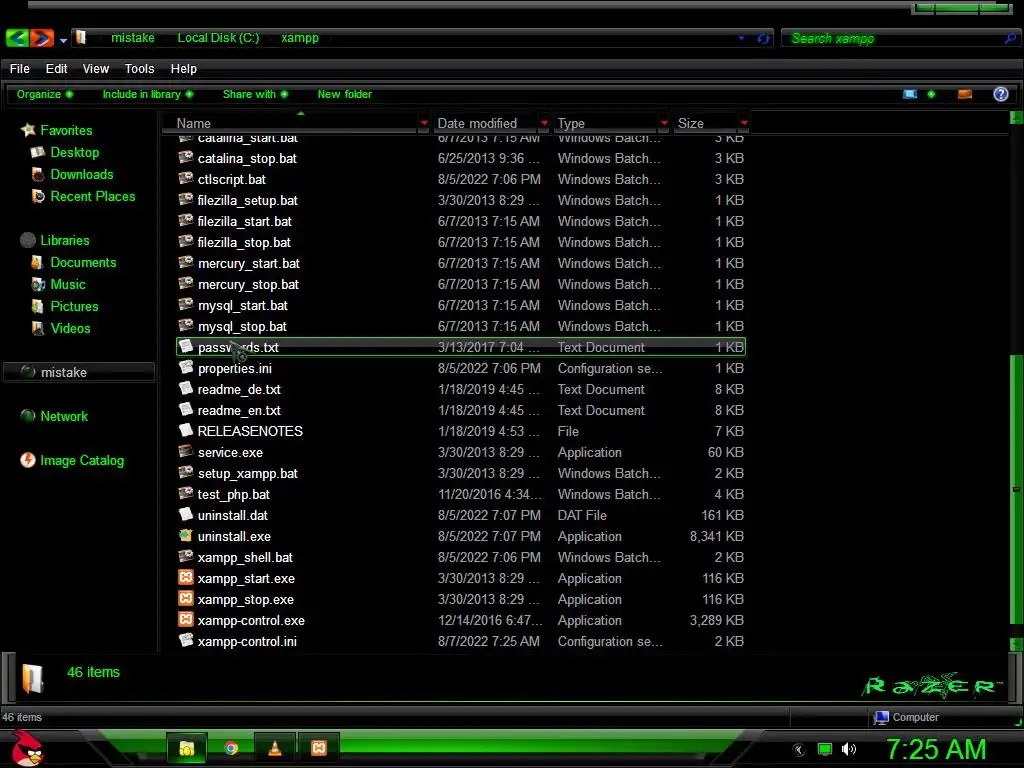Viewport: 1024px width, 768px height.
Task: Open Windows Explorer taskbar icon
Action: (x=187, y=748)
